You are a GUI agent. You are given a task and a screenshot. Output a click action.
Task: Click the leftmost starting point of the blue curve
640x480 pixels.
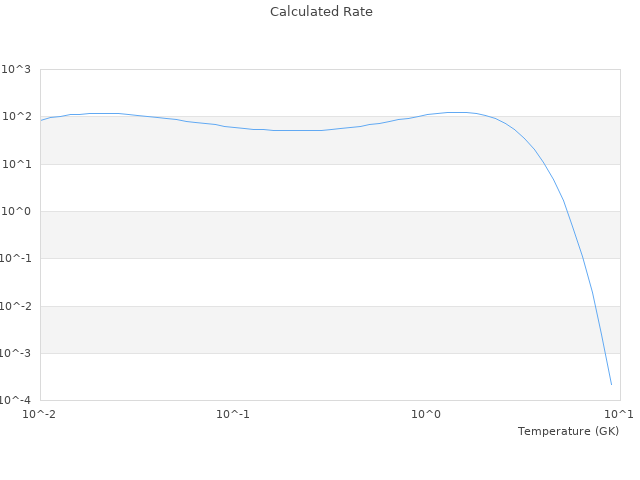(40, 121)
